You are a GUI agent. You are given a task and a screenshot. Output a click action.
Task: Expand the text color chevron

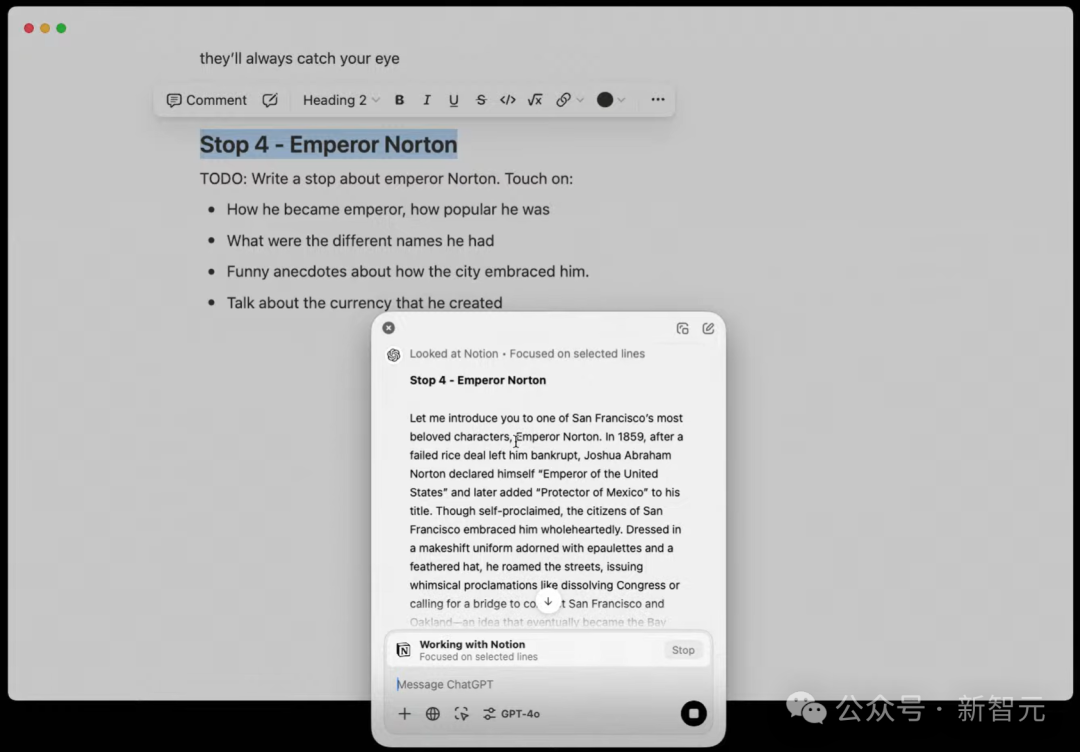pyautogui.click(x=621, y=100)
